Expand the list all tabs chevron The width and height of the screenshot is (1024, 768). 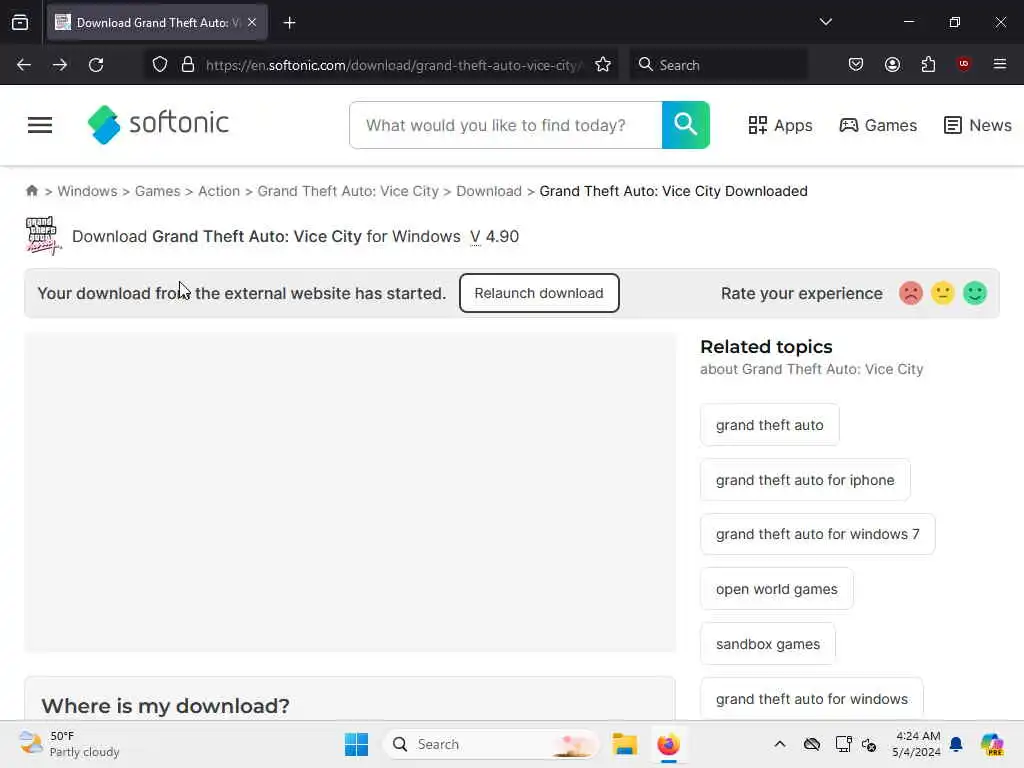(x=825, y=22)
